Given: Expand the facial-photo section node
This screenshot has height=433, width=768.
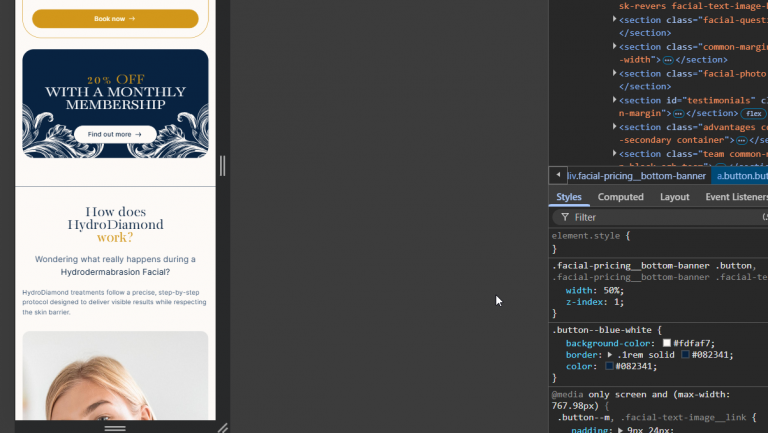Looking at the screenshot, I should pos(614,73).
